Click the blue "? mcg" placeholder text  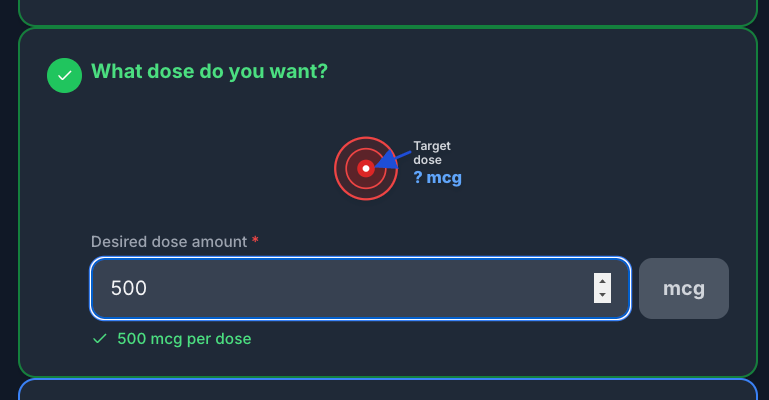437,177
